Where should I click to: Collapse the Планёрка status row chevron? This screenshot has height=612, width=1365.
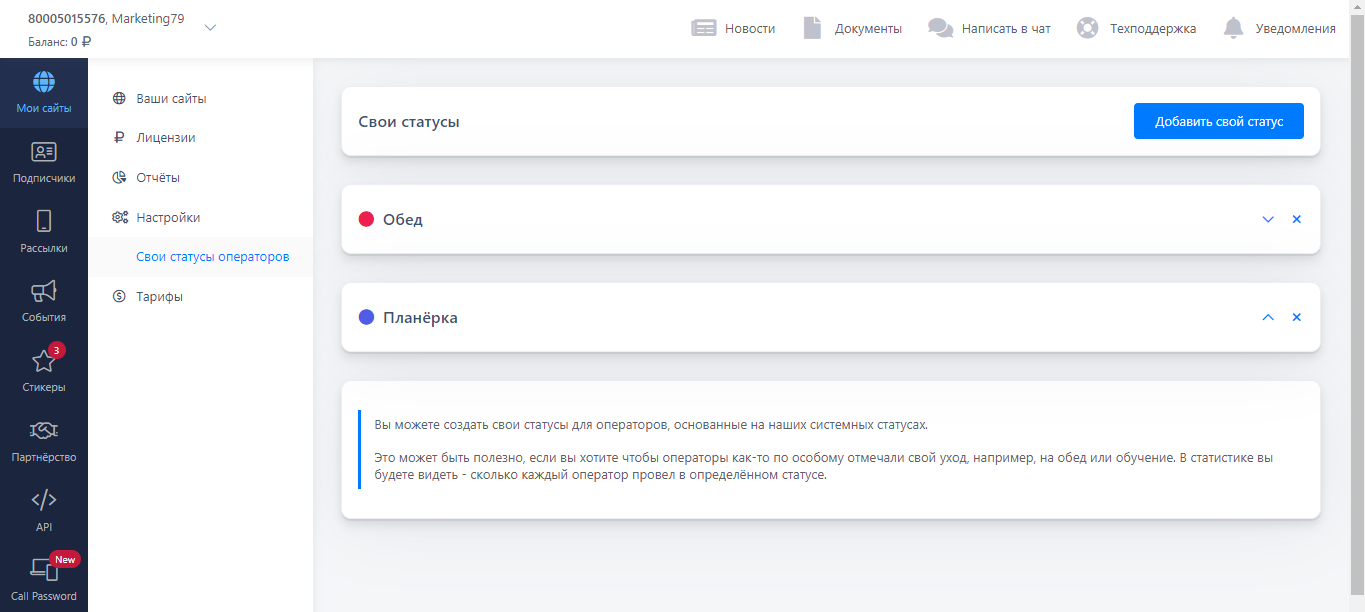[x=1268, y=317]
